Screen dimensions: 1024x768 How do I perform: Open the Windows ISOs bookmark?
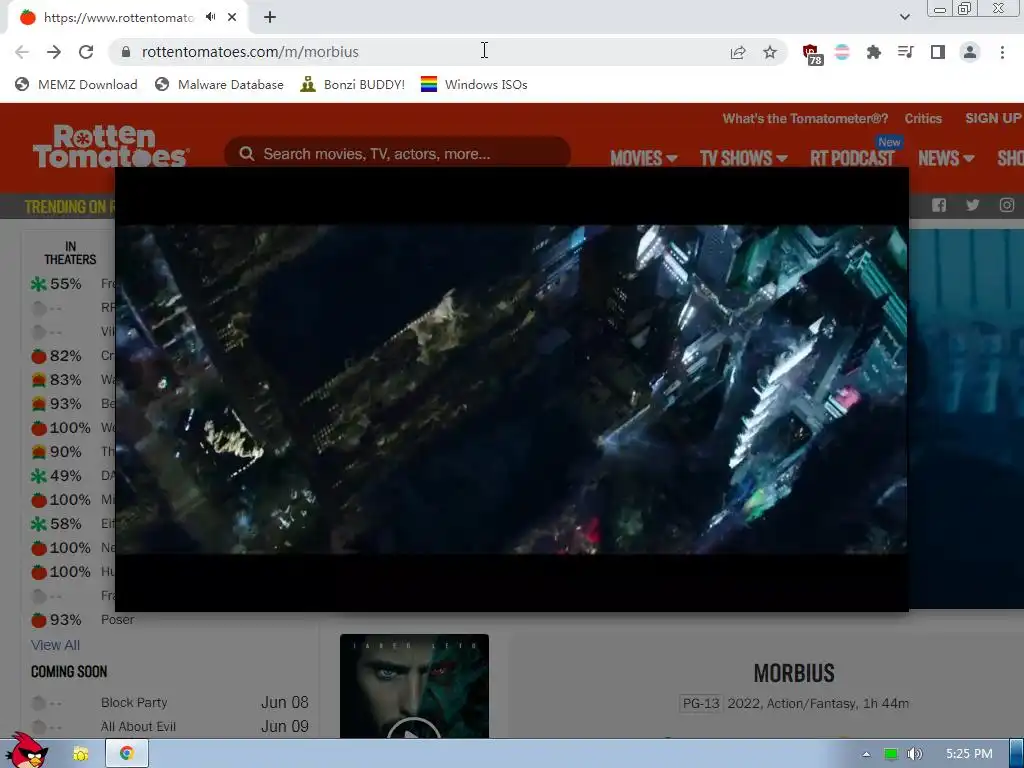(x=474, y=84)
